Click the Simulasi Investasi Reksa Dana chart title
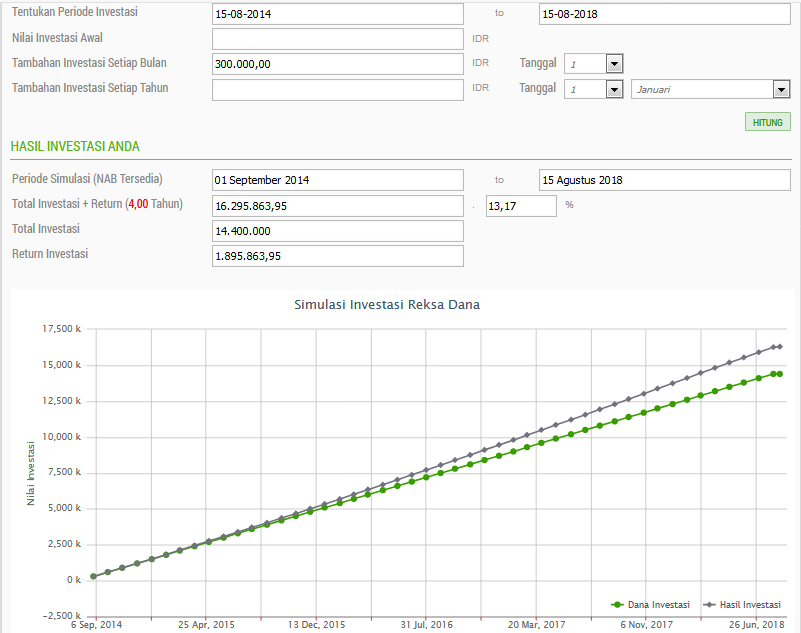 coord(386,304)
